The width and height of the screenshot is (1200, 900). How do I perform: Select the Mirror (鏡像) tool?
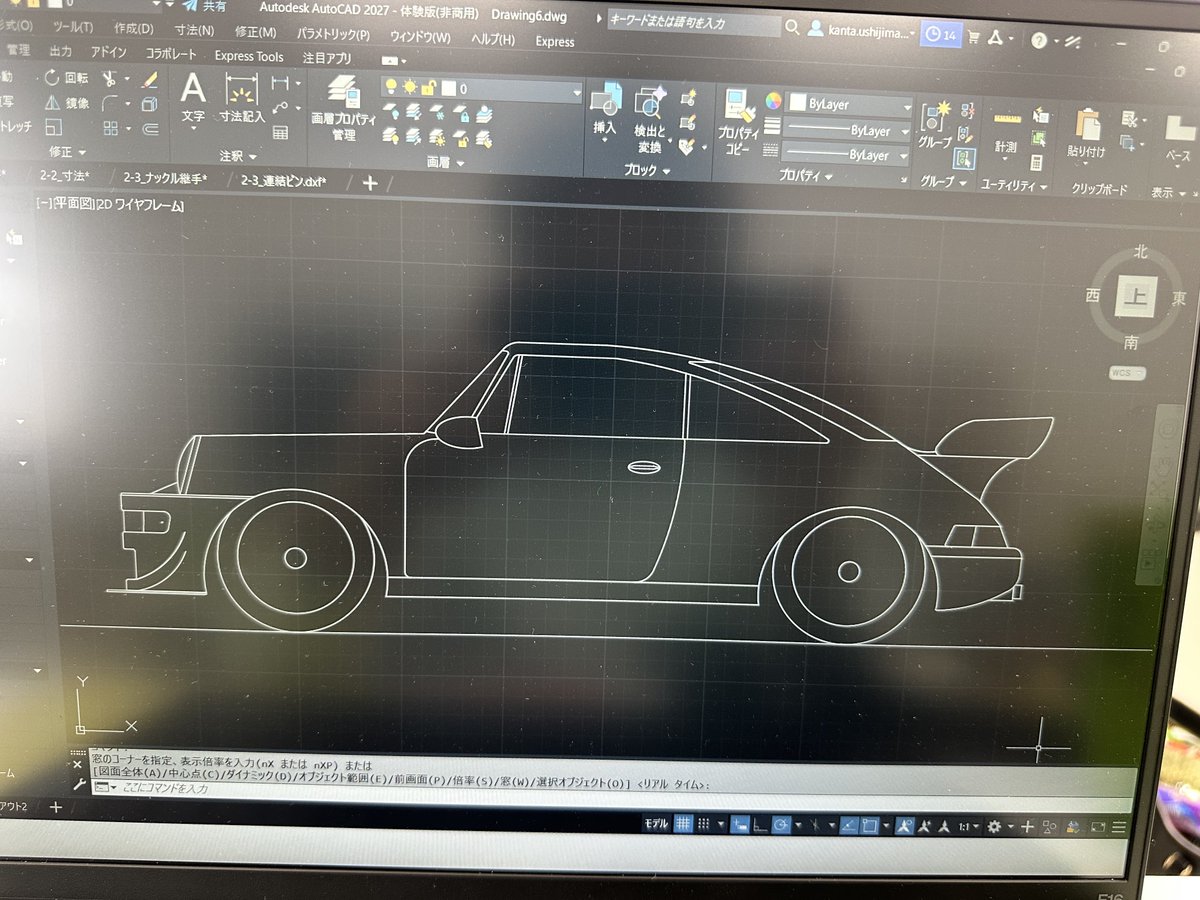click(x=66, y=103)
